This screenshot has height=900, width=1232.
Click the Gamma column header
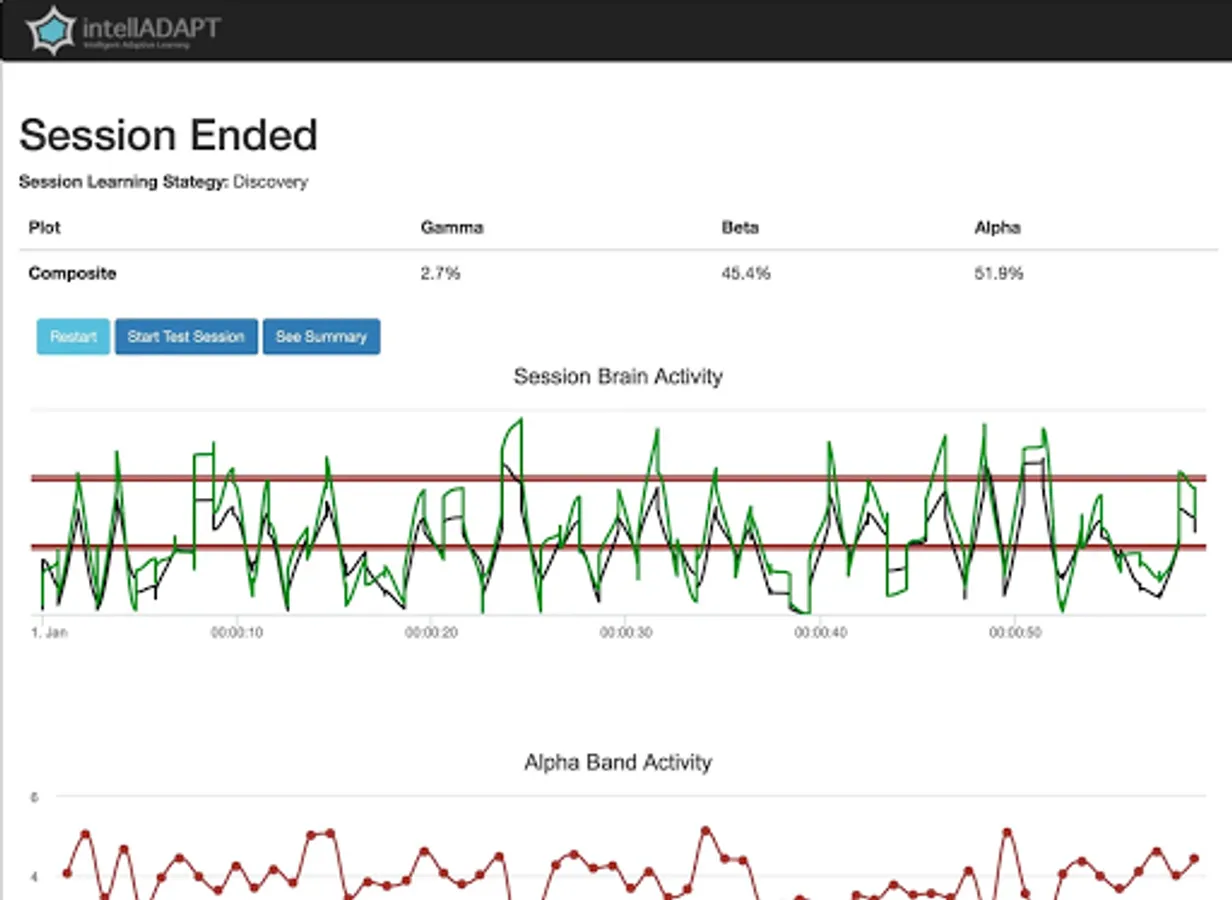pyautogui.click(x=452, y=227)
